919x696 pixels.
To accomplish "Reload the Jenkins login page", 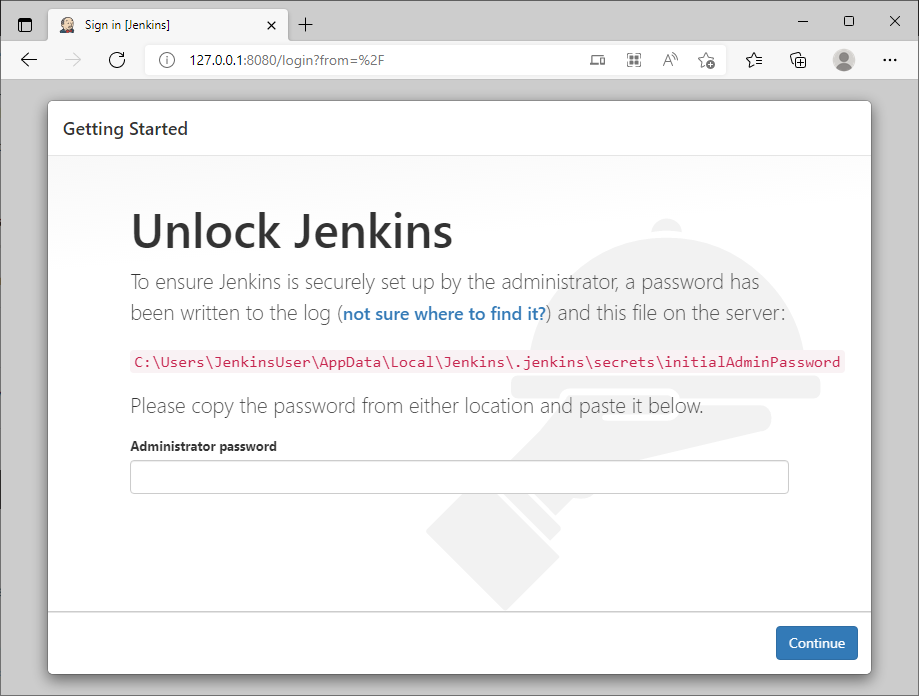I will (x=117, y=60).
